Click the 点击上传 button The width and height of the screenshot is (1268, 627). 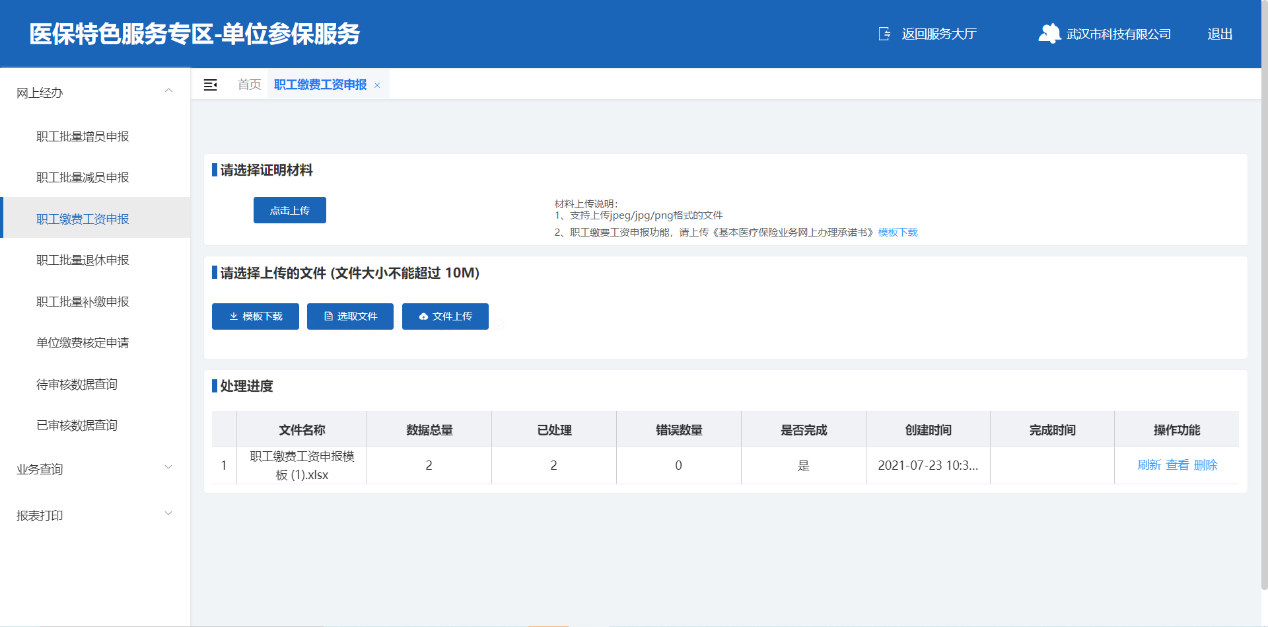pos(290,210)
